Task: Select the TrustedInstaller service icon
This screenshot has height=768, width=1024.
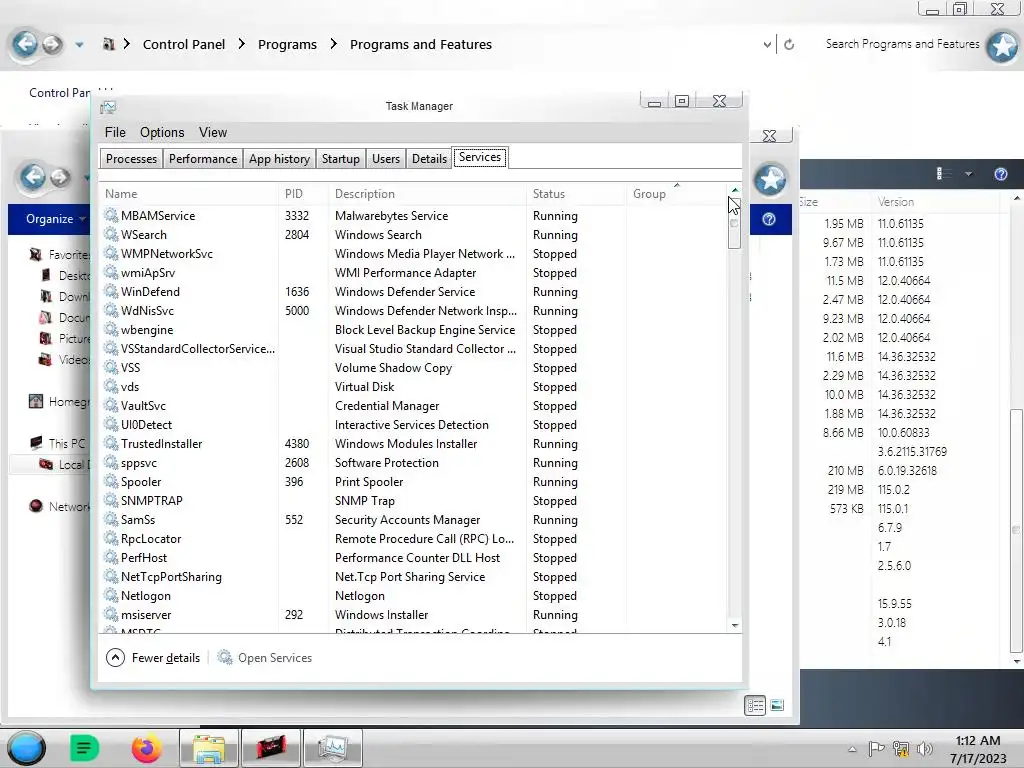Action: coord(111,443)
